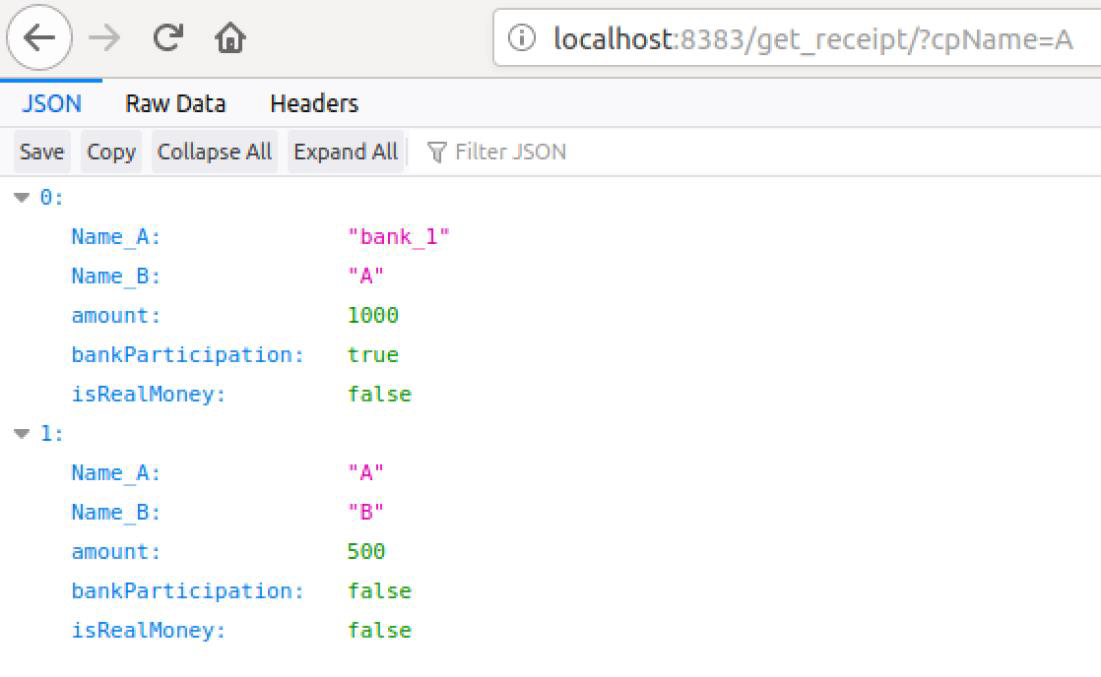Screen dimensions: 1101x677
Task: Click the Name_A key in item 0
Action: (x=116, y=237)
